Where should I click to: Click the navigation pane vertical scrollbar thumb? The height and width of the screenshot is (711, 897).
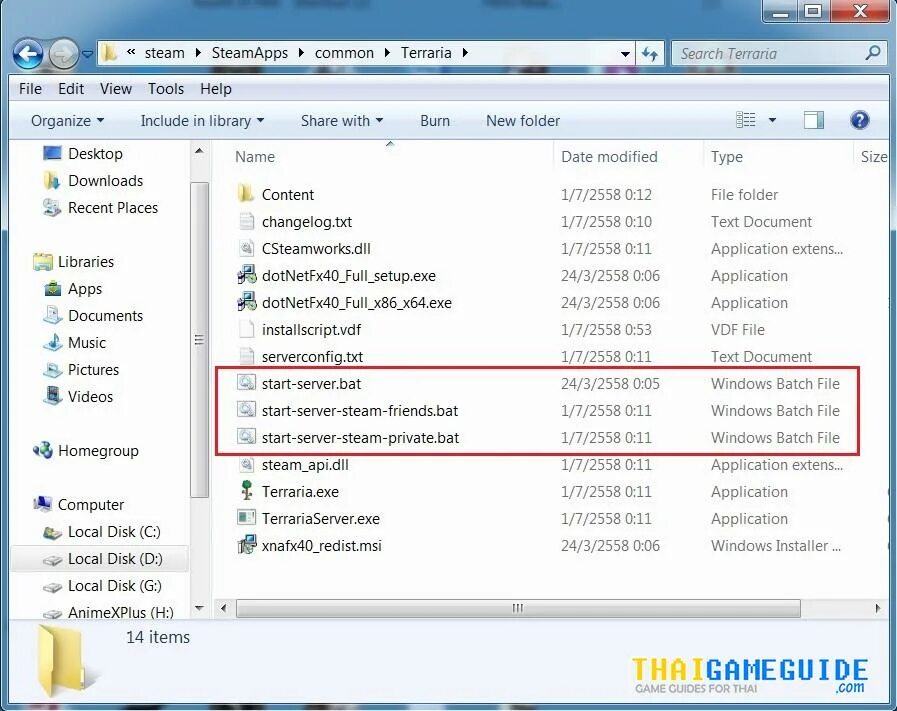coord(199,340)
